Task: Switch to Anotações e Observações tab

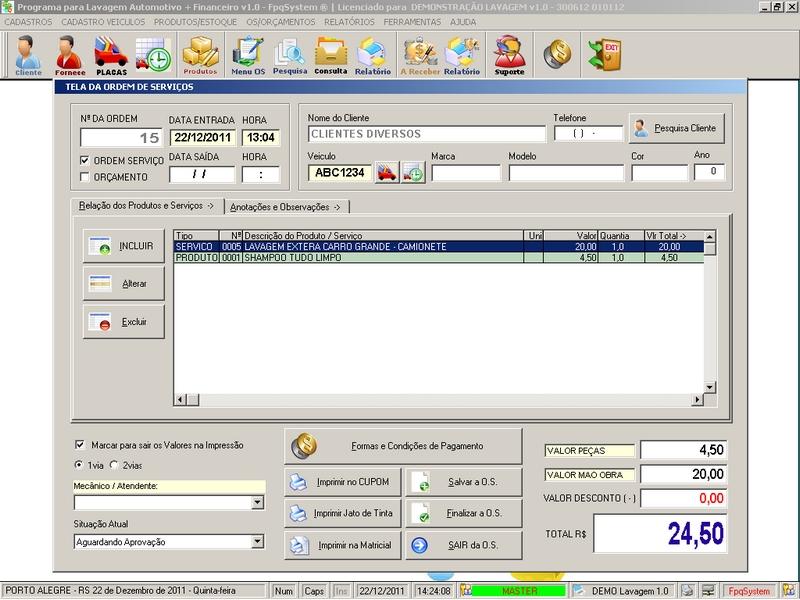Action: (x=285, y=207)
